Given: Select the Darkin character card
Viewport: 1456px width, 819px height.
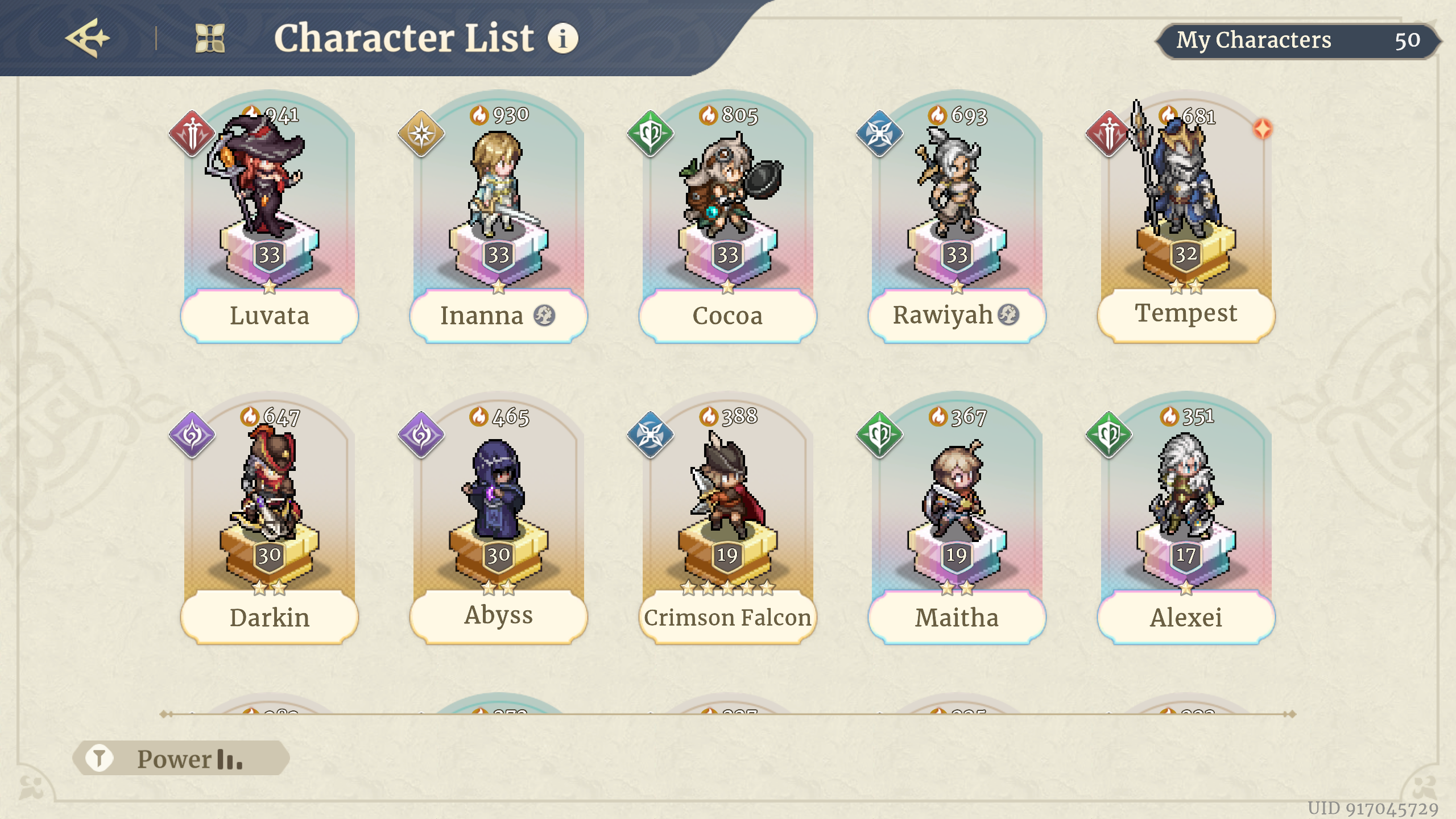Looking at the screenshot, I should tap(270, 518).
